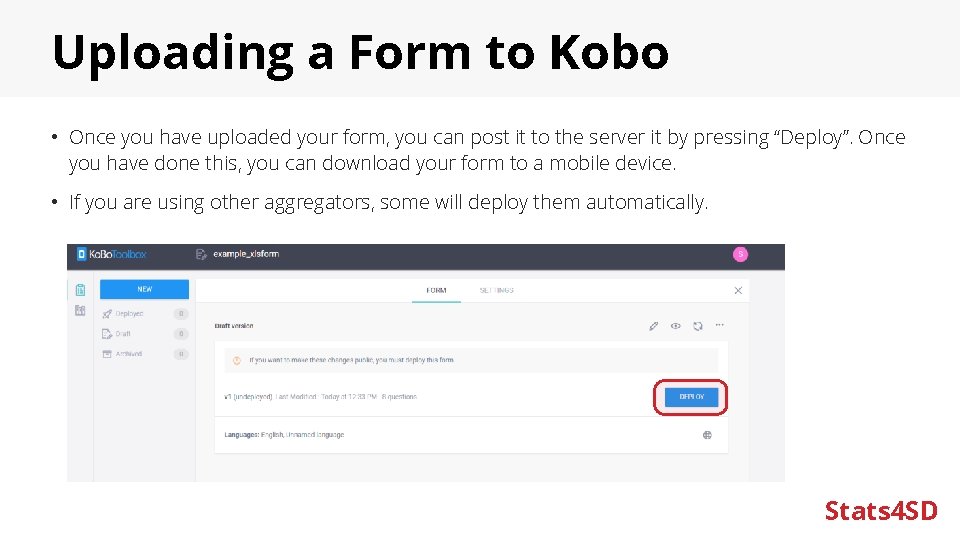Screen dimensions: 960x540
Task: Switch to the FORM tab
Action: pos(436,290)
